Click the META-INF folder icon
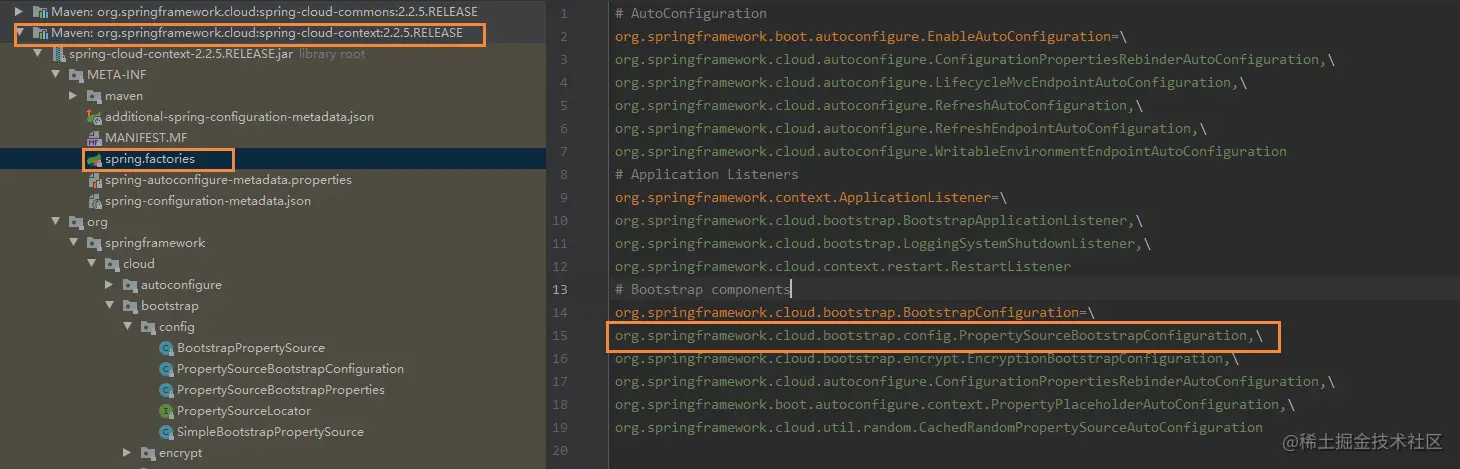 tap(77, 75)
